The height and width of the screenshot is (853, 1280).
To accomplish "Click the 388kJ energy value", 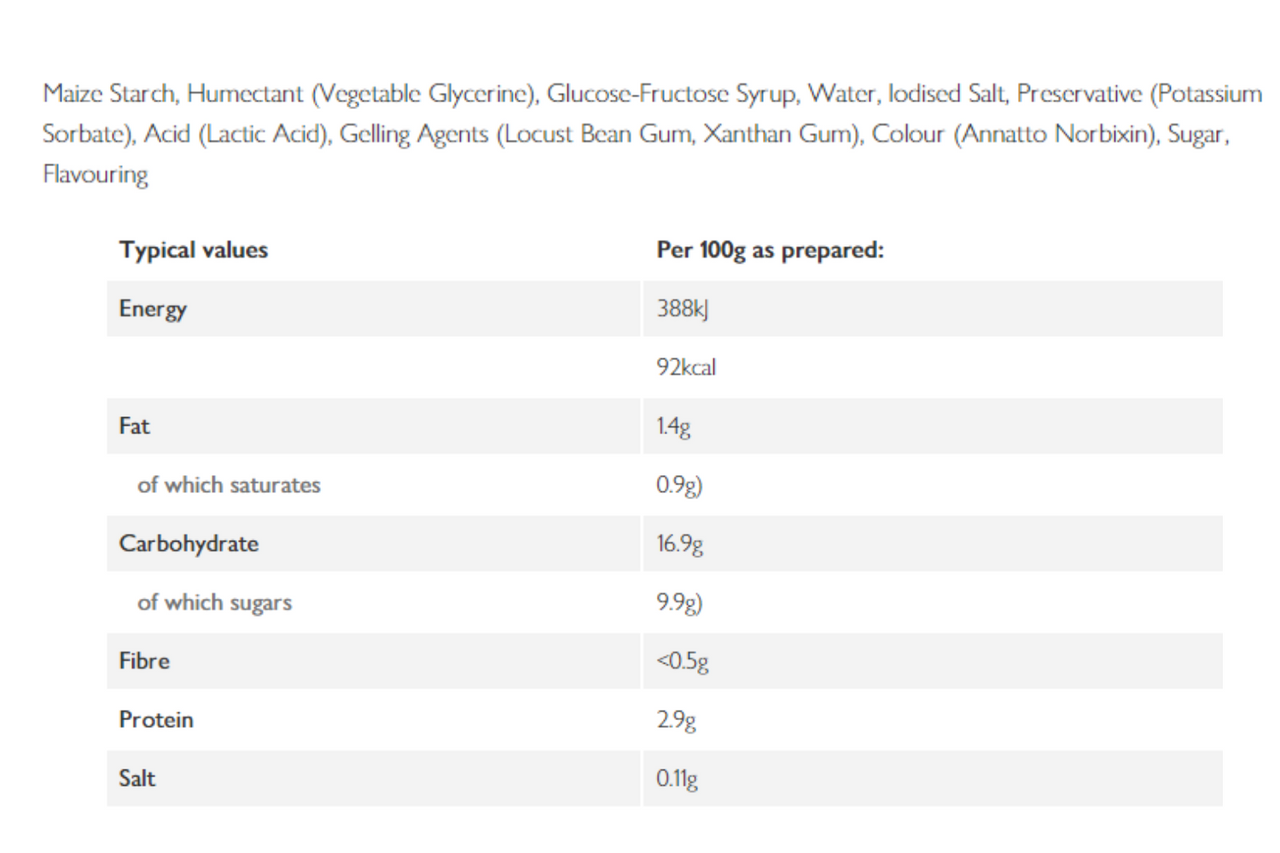I will (x=683, y=309).
